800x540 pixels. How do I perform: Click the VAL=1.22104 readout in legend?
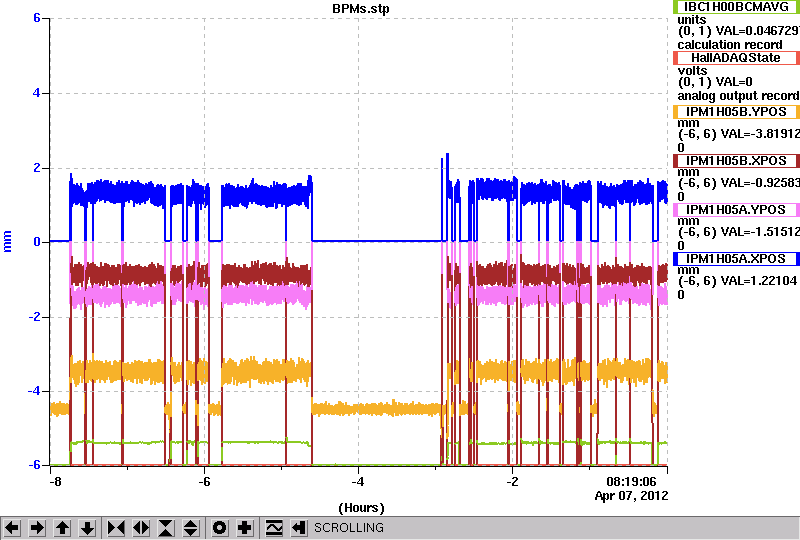point(757,281)
